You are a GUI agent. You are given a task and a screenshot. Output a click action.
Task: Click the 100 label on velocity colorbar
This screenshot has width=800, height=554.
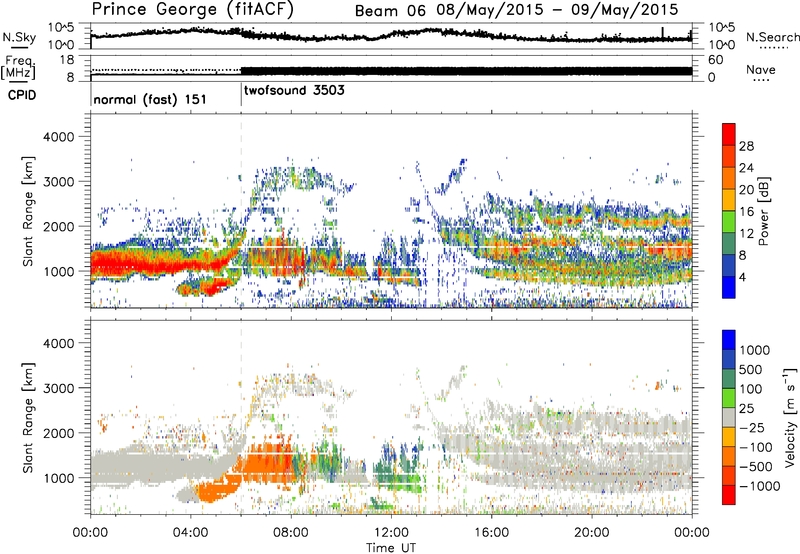751,389
